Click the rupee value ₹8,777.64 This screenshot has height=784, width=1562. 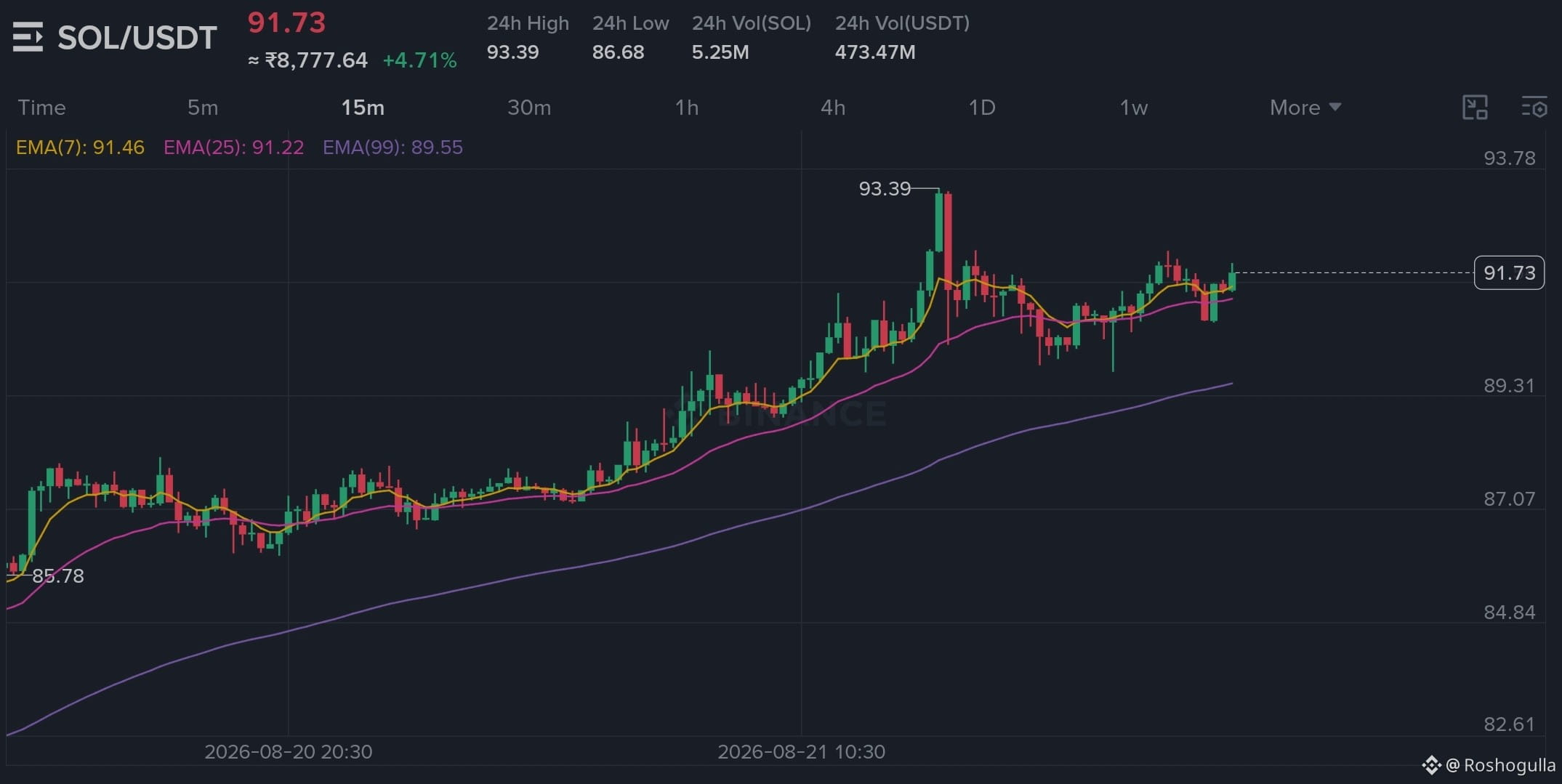[316, 60]
